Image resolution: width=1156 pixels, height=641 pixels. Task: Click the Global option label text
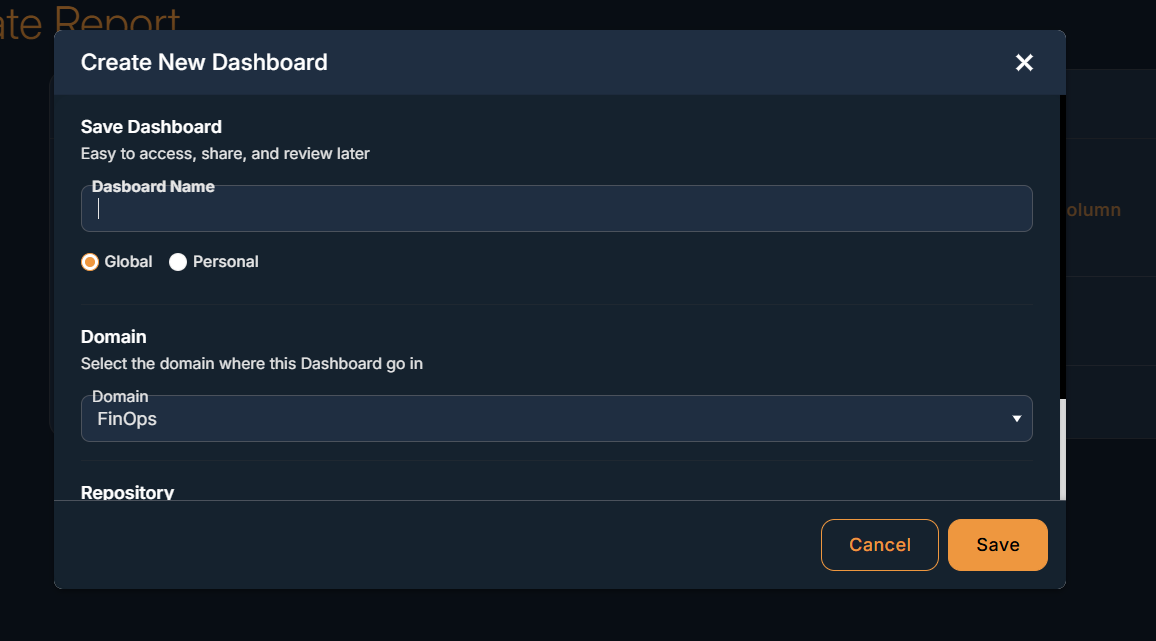click(x=128, y=262)
